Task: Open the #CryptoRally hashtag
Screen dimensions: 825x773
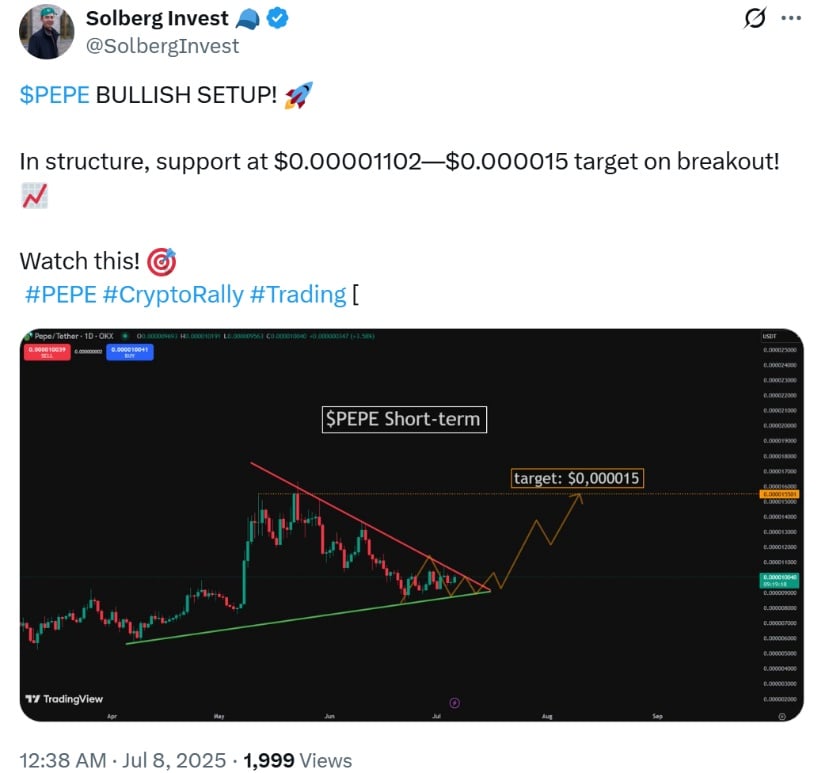Action: tap(173, 294)
